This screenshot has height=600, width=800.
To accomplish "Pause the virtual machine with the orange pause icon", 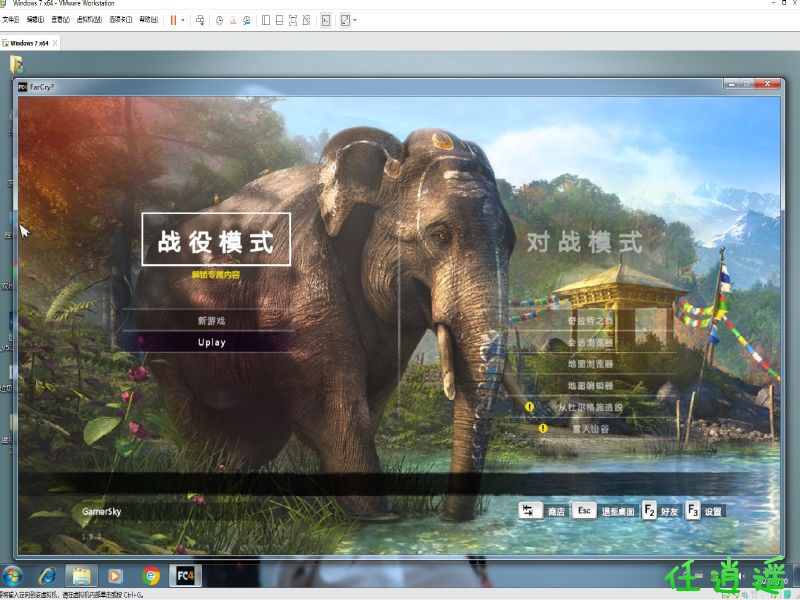I will pos(173,20).
